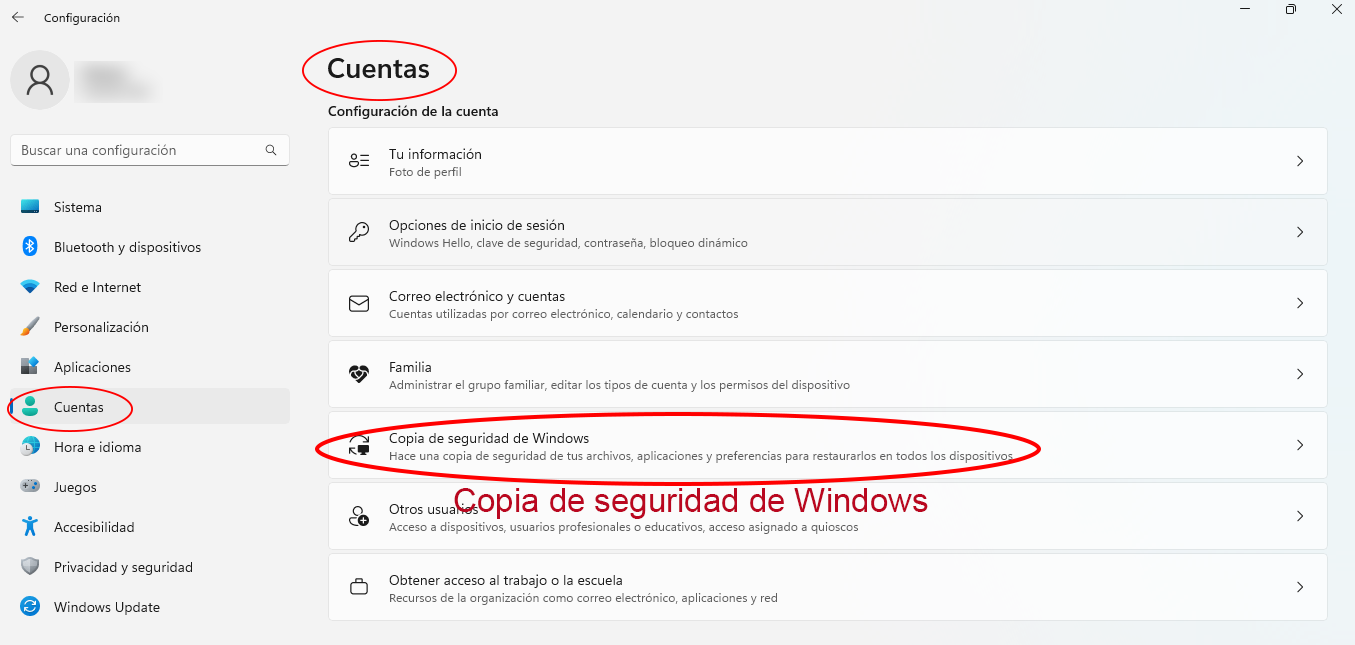Viewport: 1355px width, 645px height.
Task: Click Recursos de la organización description
Action: click(583, 598)
